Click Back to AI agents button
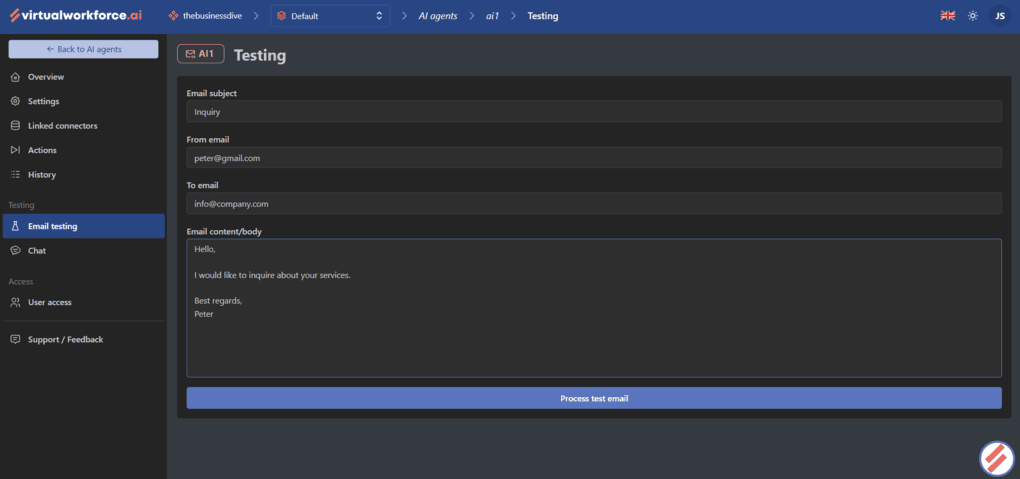Screen dimensions: 1020x479 click(x=83, y=49)
